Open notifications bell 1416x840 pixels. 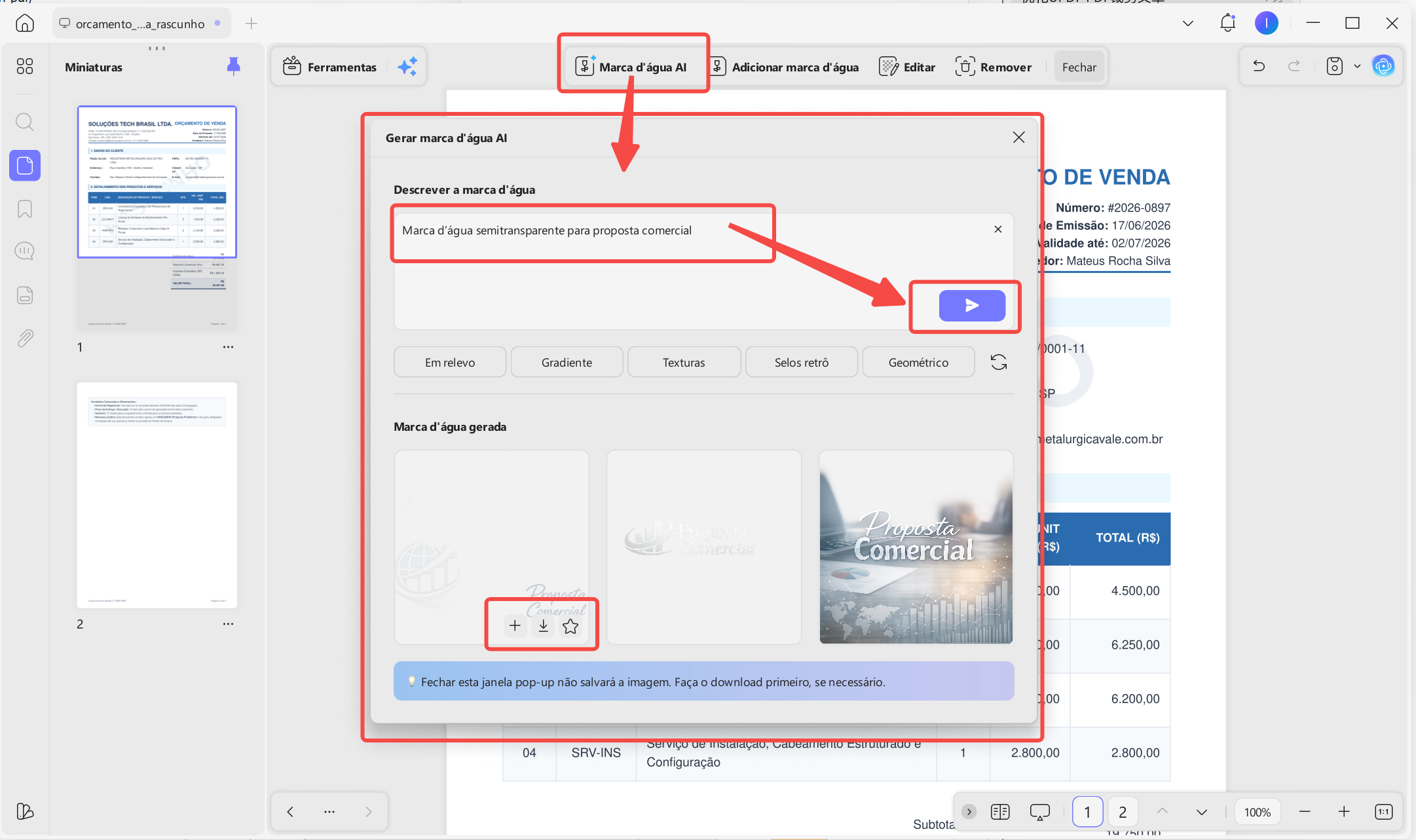[x=1228, y=24]
